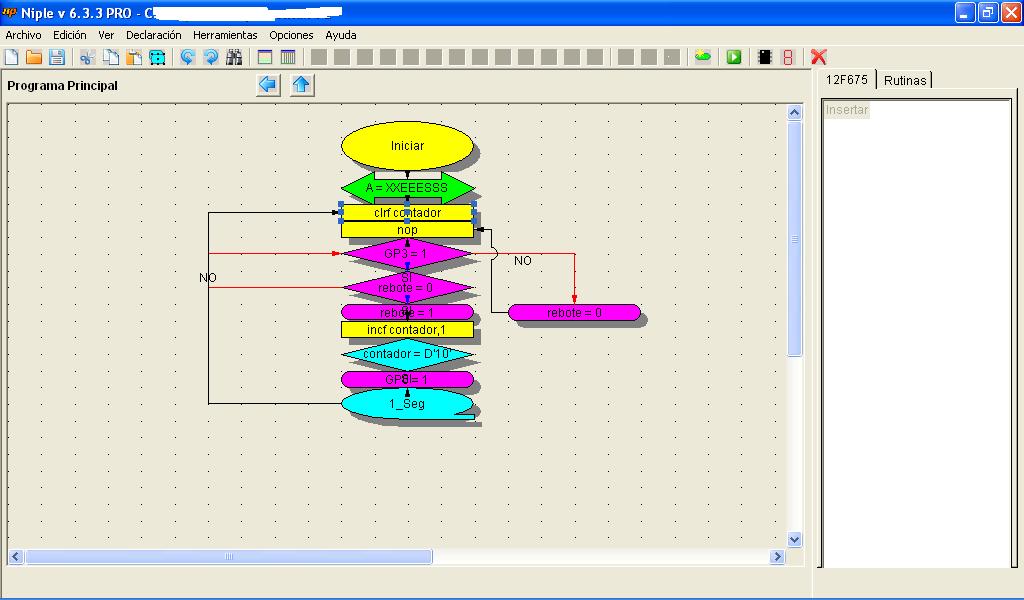Open search with the binoculars icon
The width and height of the screenshot is (1024, 600).
[234, 57]
